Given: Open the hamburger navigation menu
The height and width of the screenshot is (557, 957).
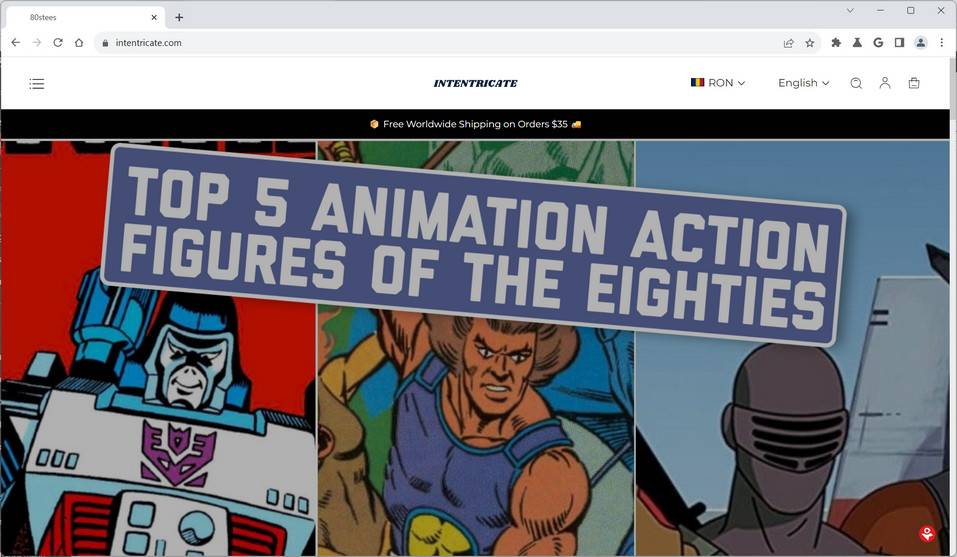Looking at the screenshot, I should [x=37, y=84].
